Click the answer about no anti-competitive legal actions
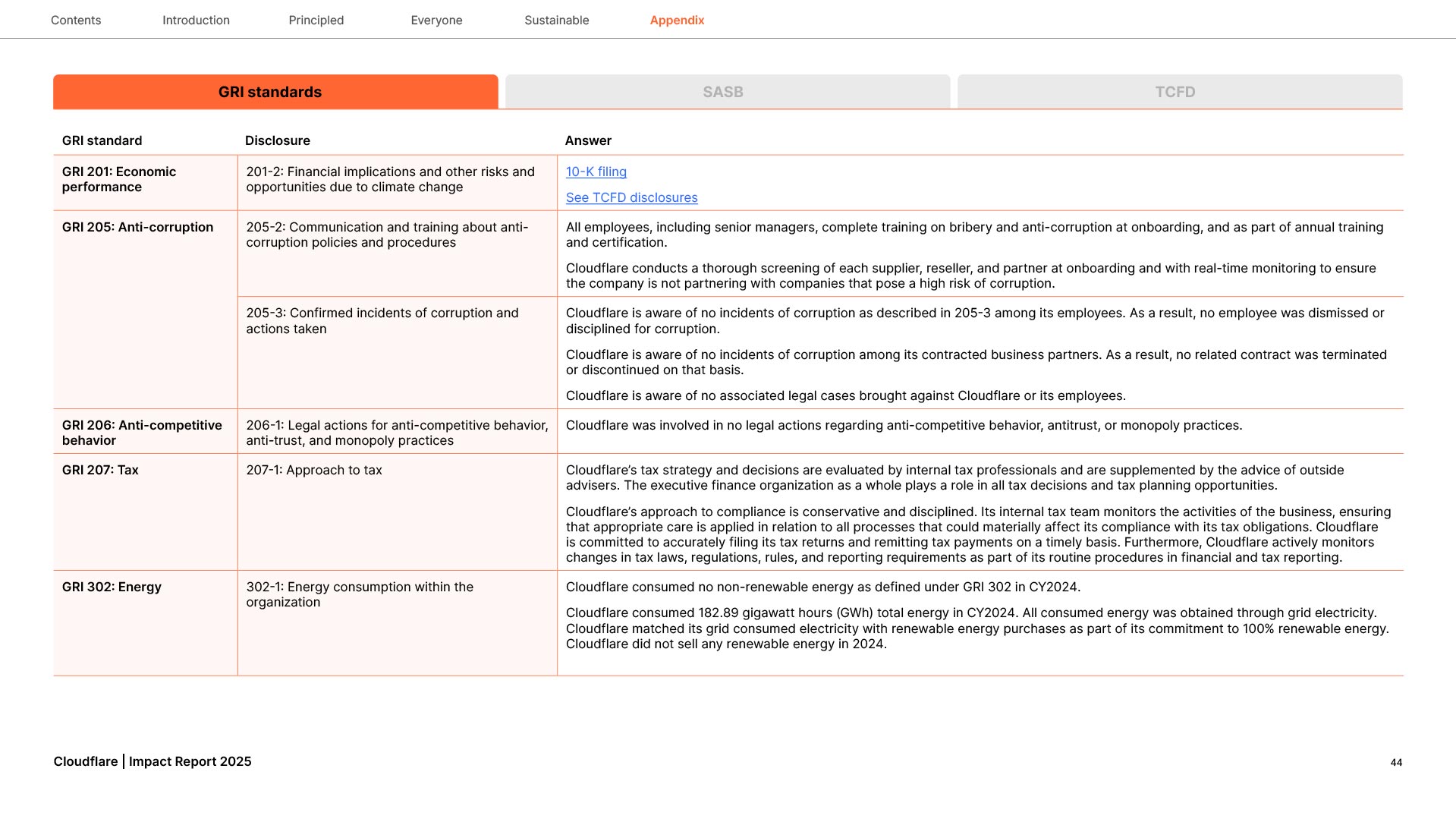 904,426
